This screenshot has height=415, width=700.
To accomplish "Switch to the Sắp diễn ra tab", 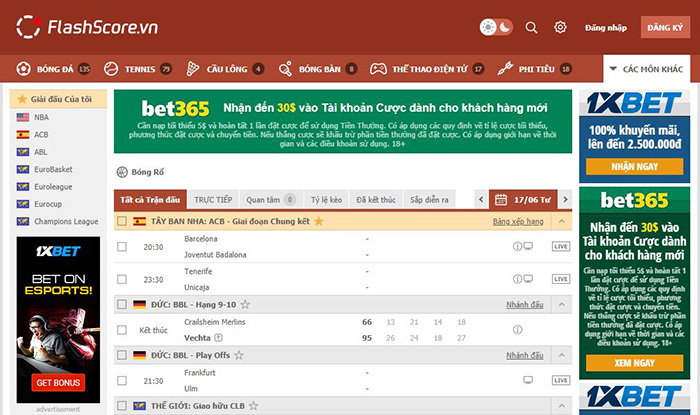I will pyautogui.click(x=429, y=200).
